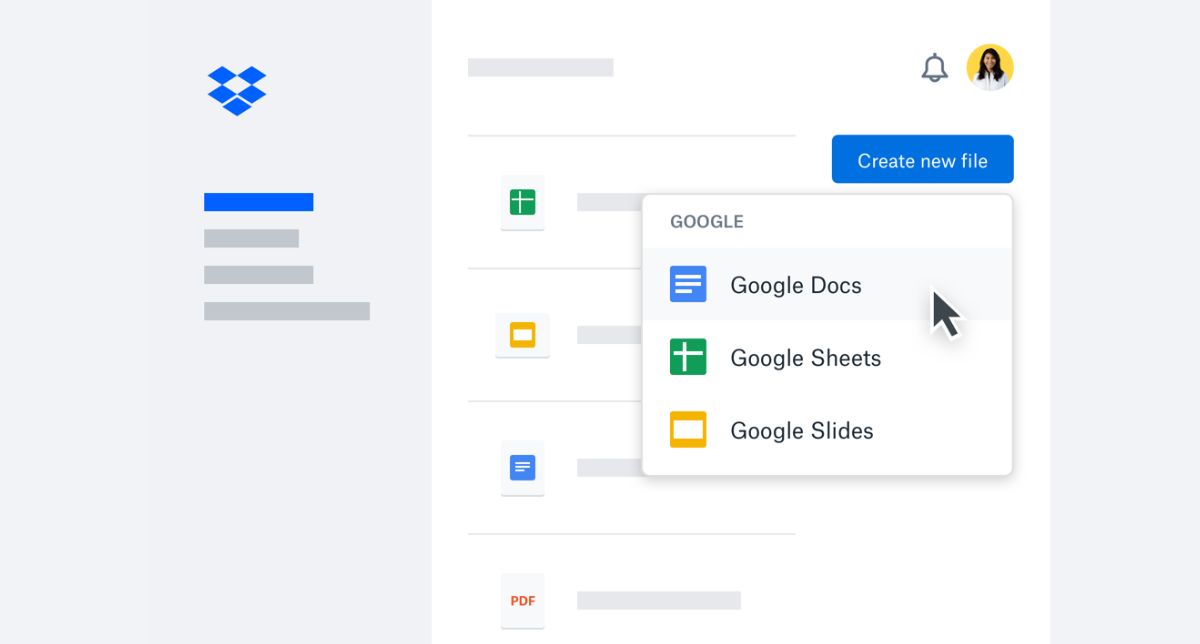The width and height of the screenshot is (1200, 644).
Task: Click the blue Docs file icon in list
Action: 522,467
